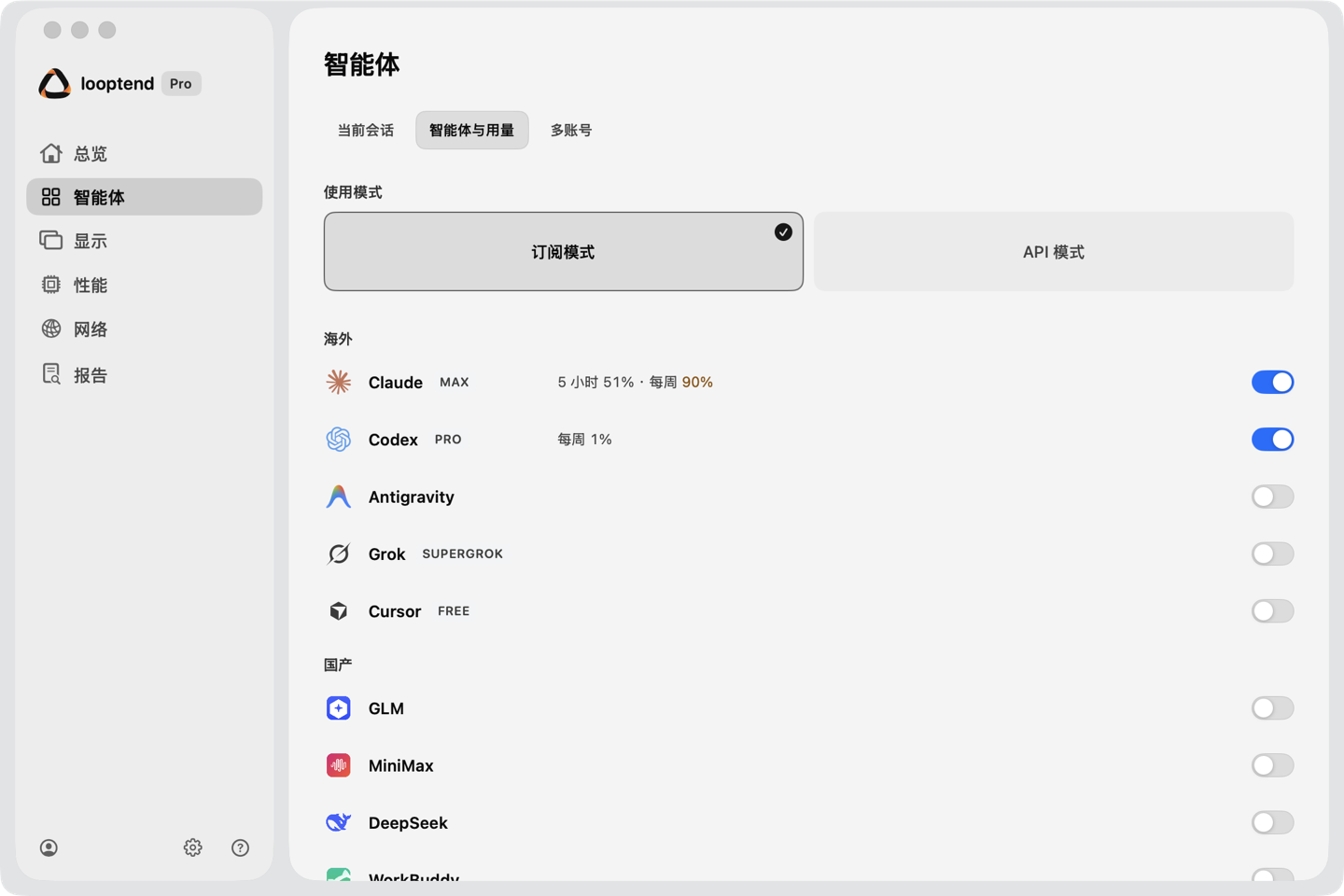Click the help question mark icon

pyautogui.click(x=241, y=847)
